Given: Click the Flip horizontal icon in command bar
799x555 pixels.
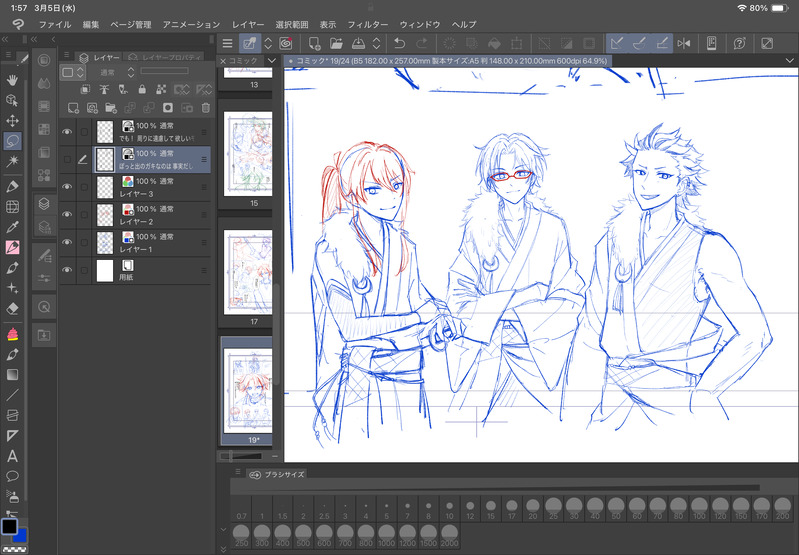Looking at the screenshot, I should point(684,44).
